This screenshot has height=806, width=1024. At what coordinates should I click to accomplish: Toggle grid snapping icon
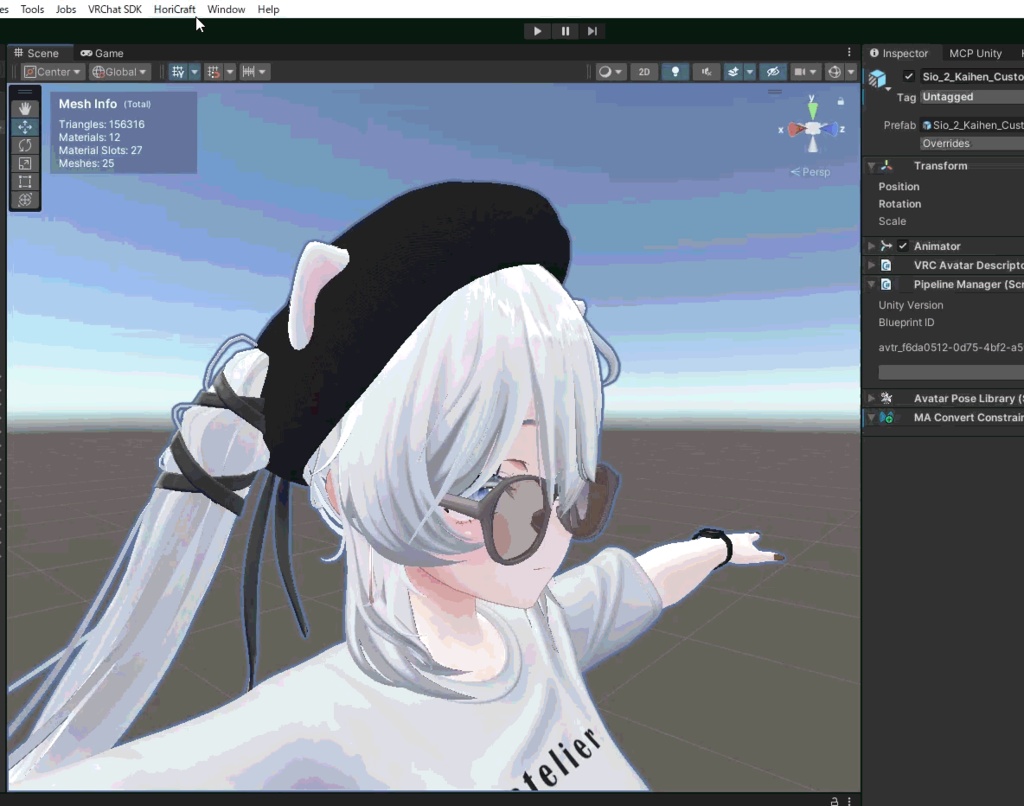point(214,72)
